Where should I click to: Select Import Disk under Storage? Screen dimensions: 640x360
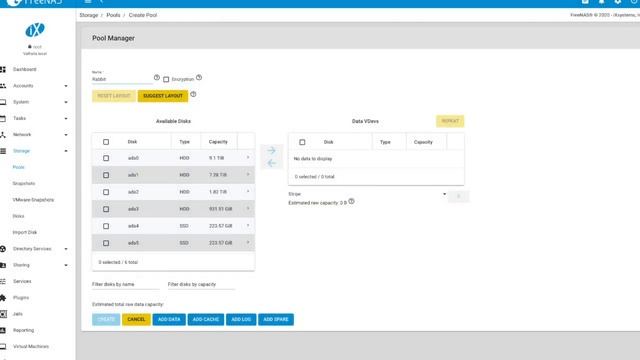coord(24,232)
